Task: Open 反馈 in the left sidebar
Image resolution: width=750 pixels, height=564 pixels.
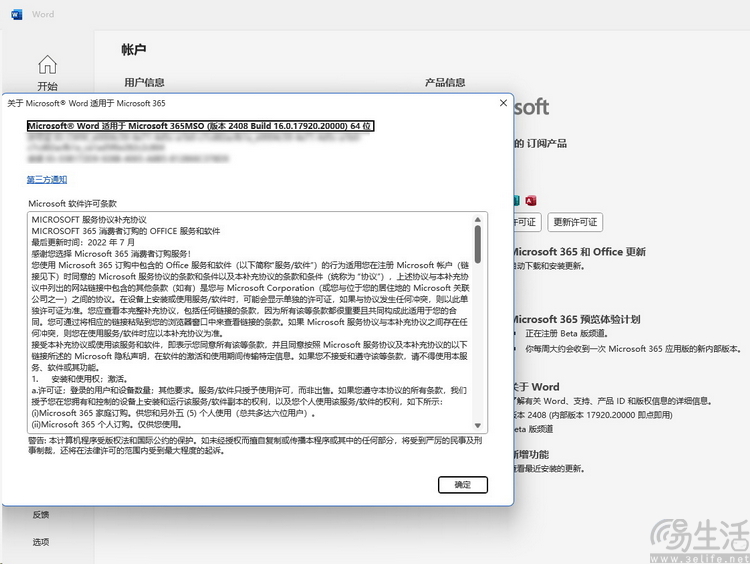Action: pyautogui.click(x=41, y=515)
